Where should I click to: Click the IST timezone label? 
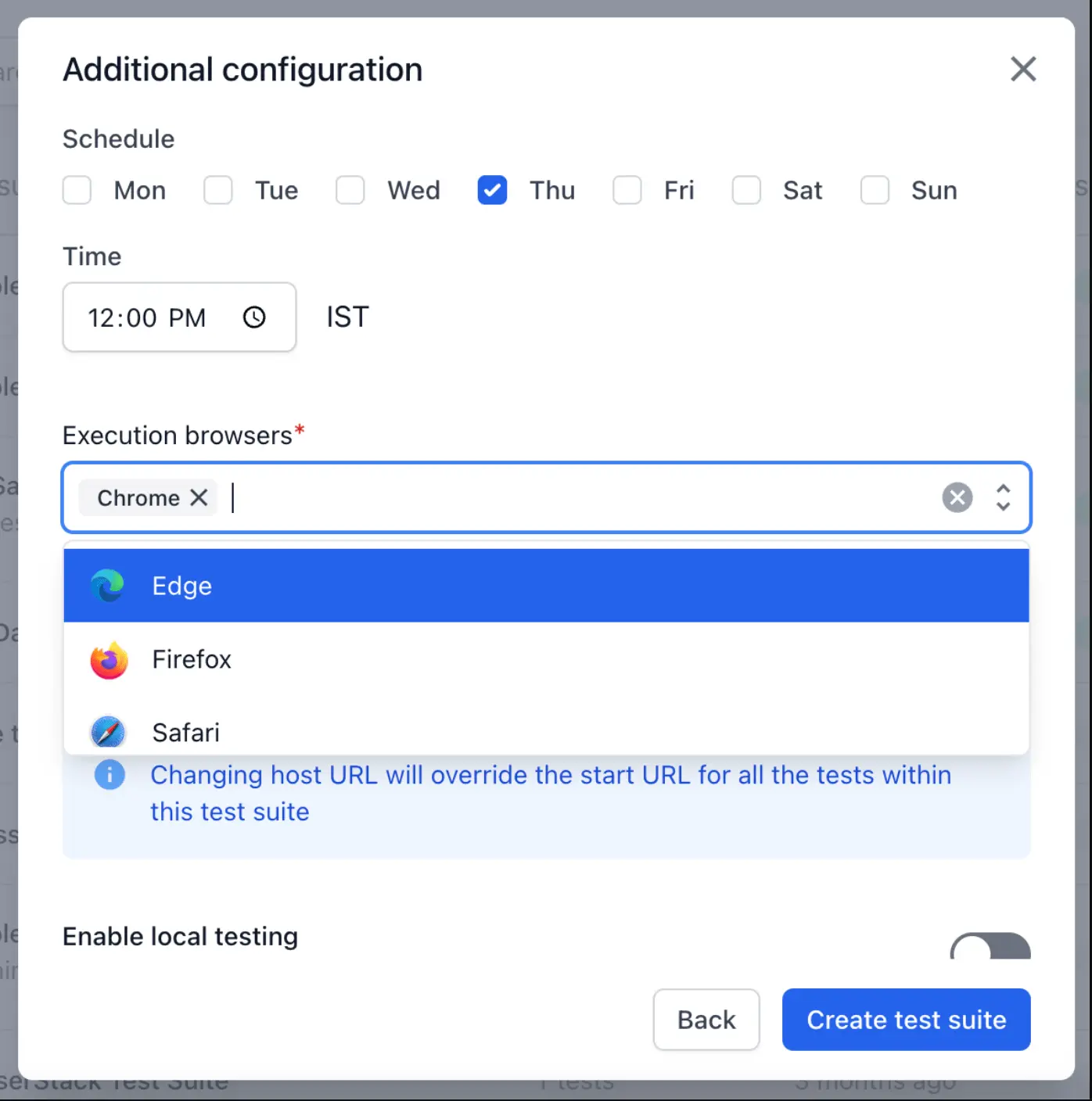coord(347,317)
